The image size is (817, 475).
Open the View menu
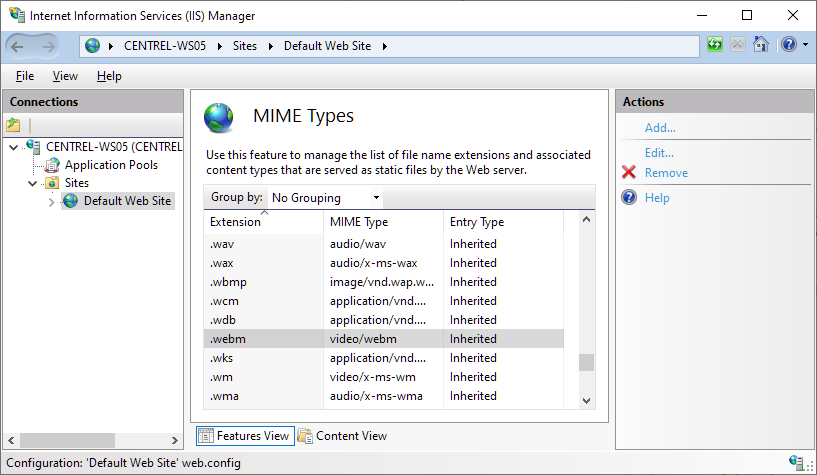coord(65,76)
